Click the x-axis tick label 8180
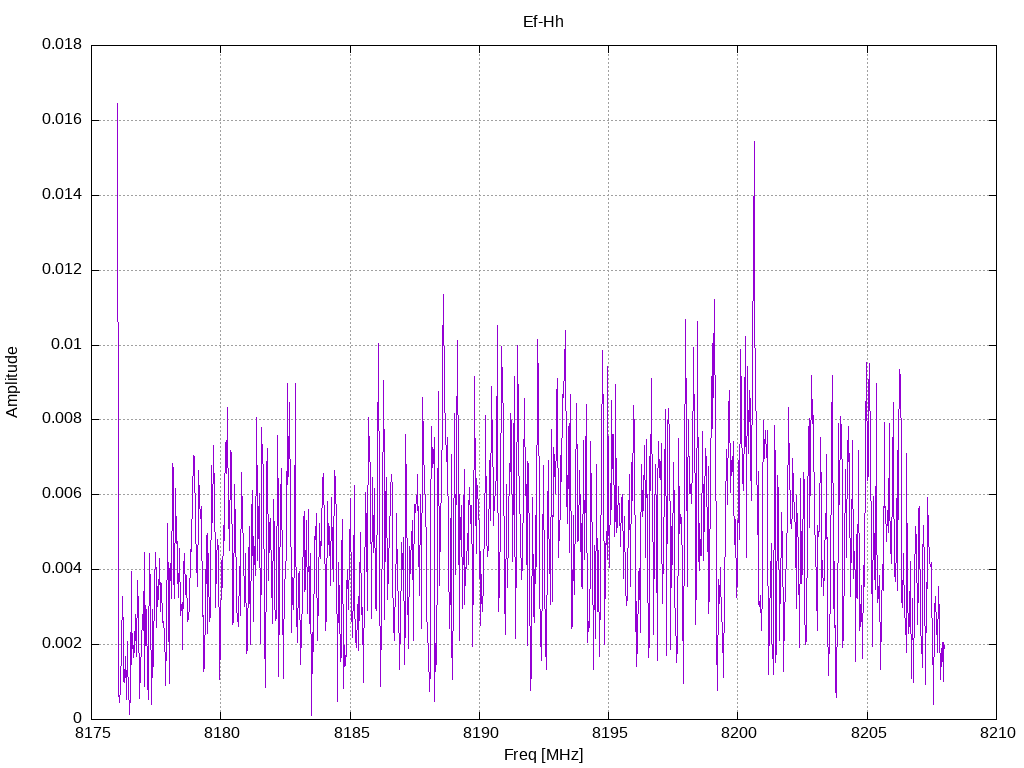Image resolution: width=1024 pixels, height=768 pixels. tap(221, 733)
